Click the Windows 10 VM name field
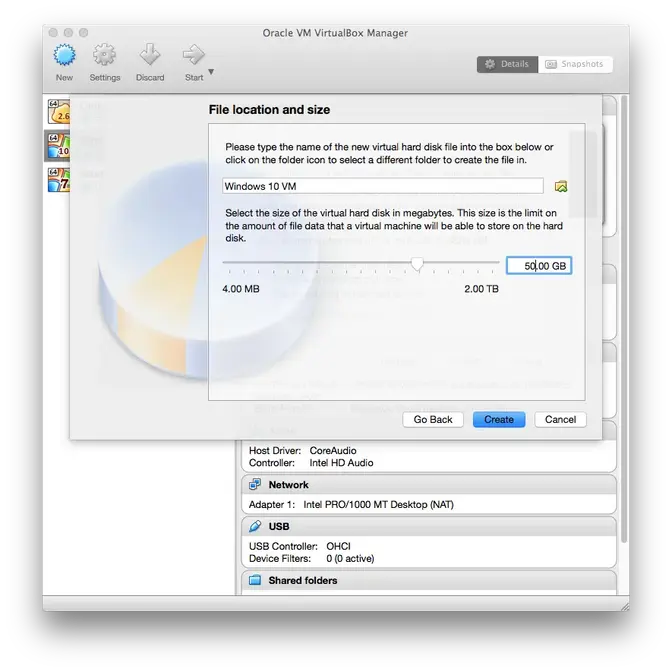The image size is (672, 672). click(x=383, y=186)
